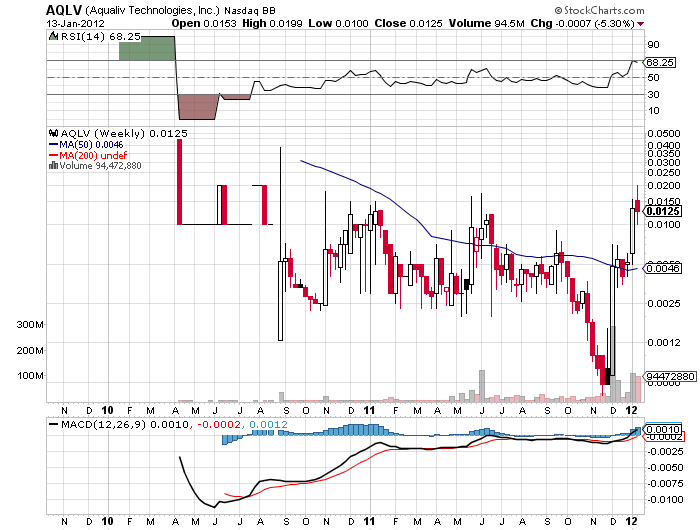Click the blue 0.0046 MA value tag
Image resolution: width=700 pixels, height=530 pixels.
coord(663,268)
